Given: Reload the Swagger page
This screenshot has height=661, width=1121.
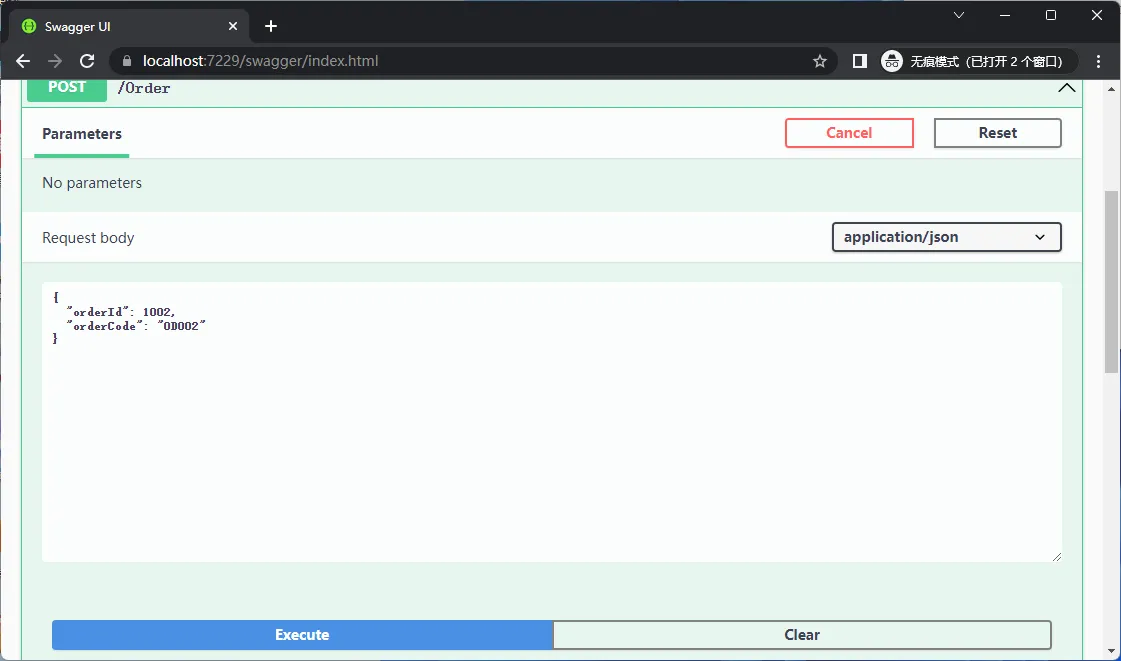Looking at the screenshot, I should [87, 61].
